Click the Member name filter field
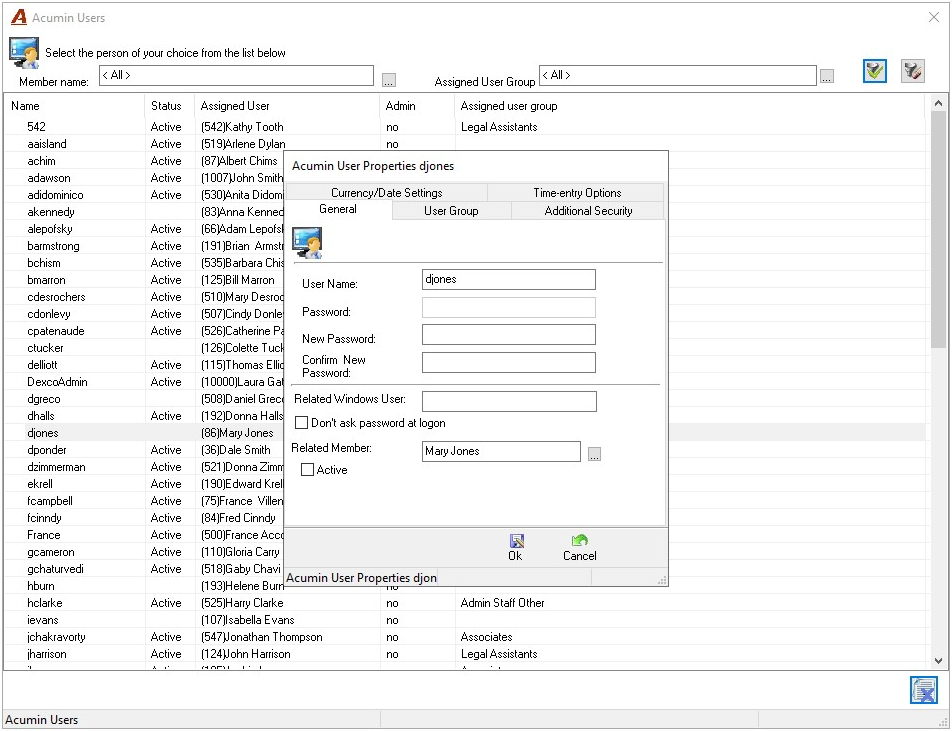 (236, 75)
